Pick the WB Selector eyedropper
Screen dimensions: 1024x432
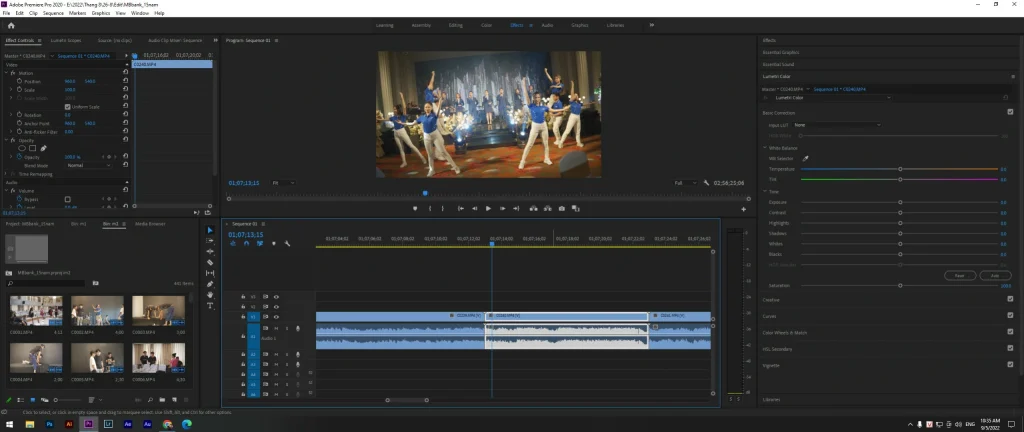click(x=806, y=158)
